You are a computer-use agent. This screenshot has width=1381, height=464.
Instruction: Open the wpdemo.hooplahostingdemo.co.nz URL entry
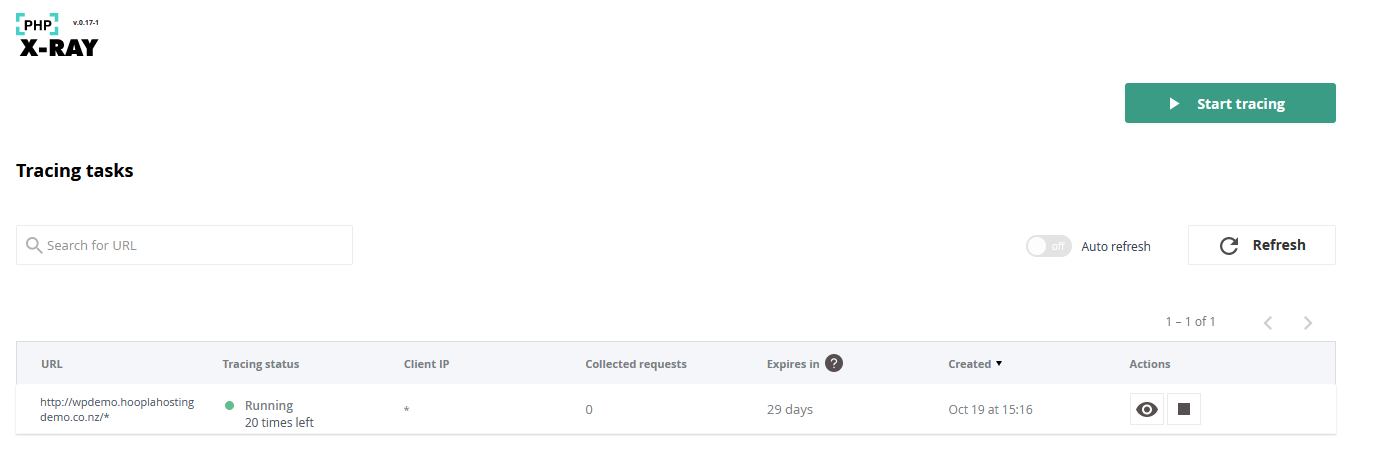116,409
